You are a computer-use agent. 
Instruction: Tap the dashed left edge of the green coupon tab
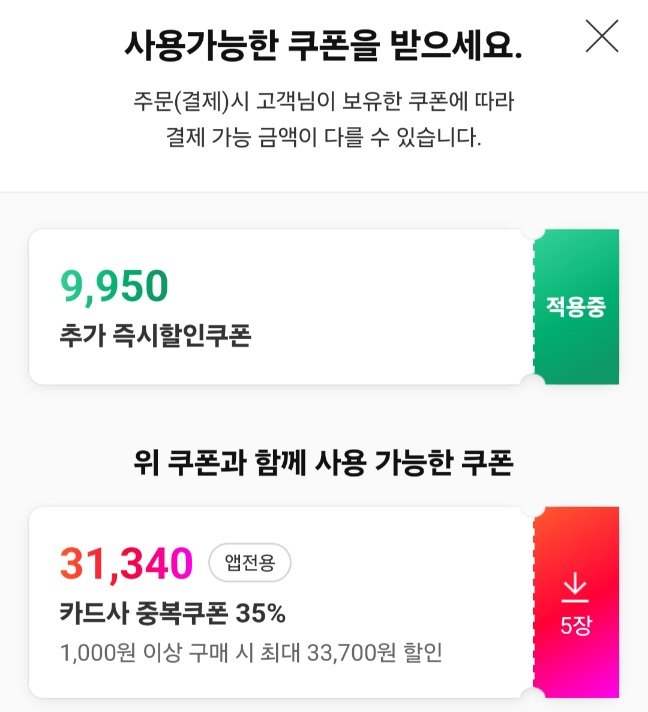[x=537, y=306]
